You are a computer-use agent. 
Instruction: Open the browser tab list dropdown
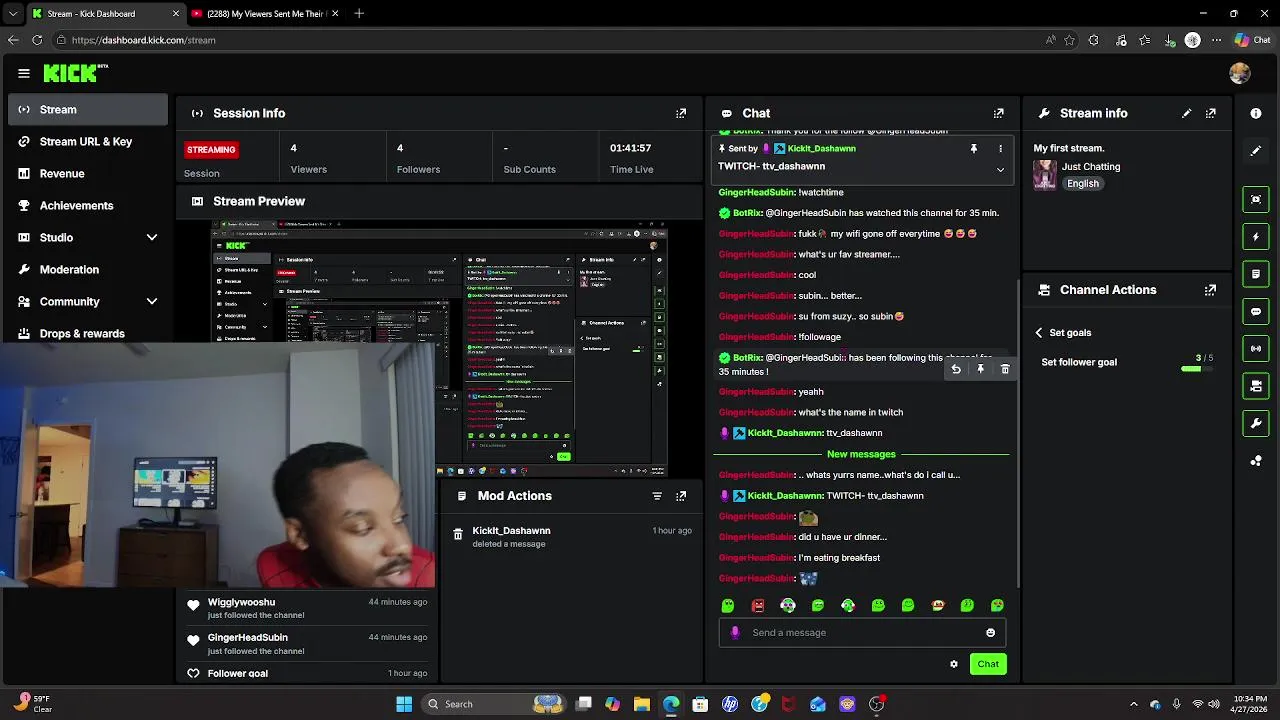(13, 14)
